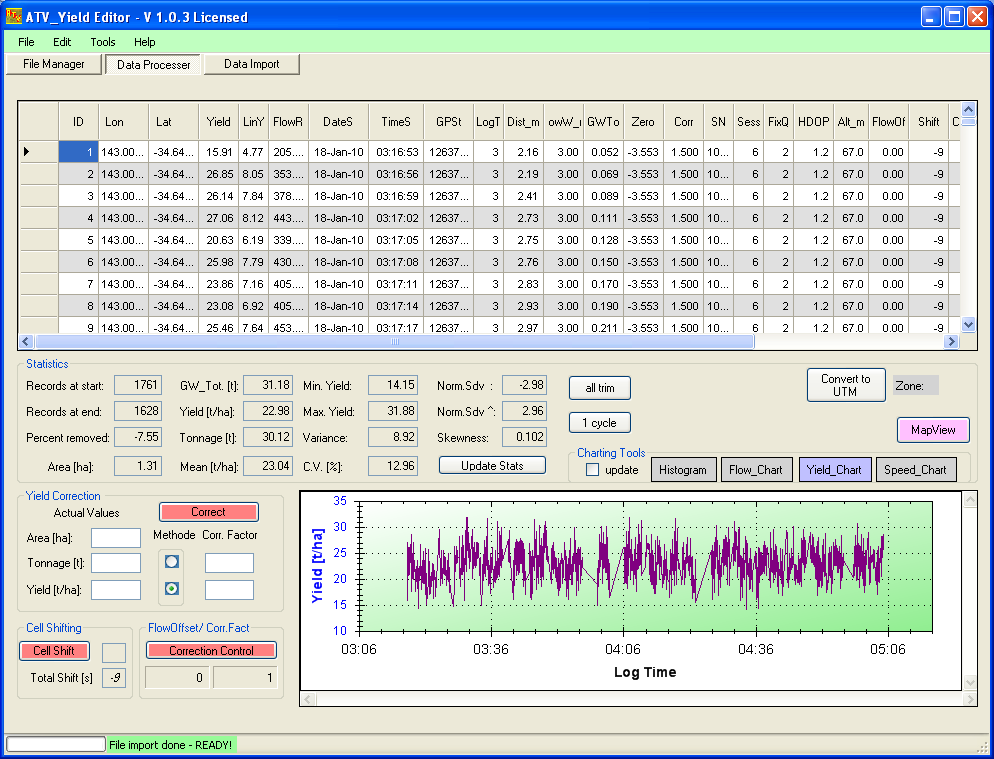This screenshot has width=994, height=759.
Task: Switch to the File Manager tab
Action: tap(54, 64)
